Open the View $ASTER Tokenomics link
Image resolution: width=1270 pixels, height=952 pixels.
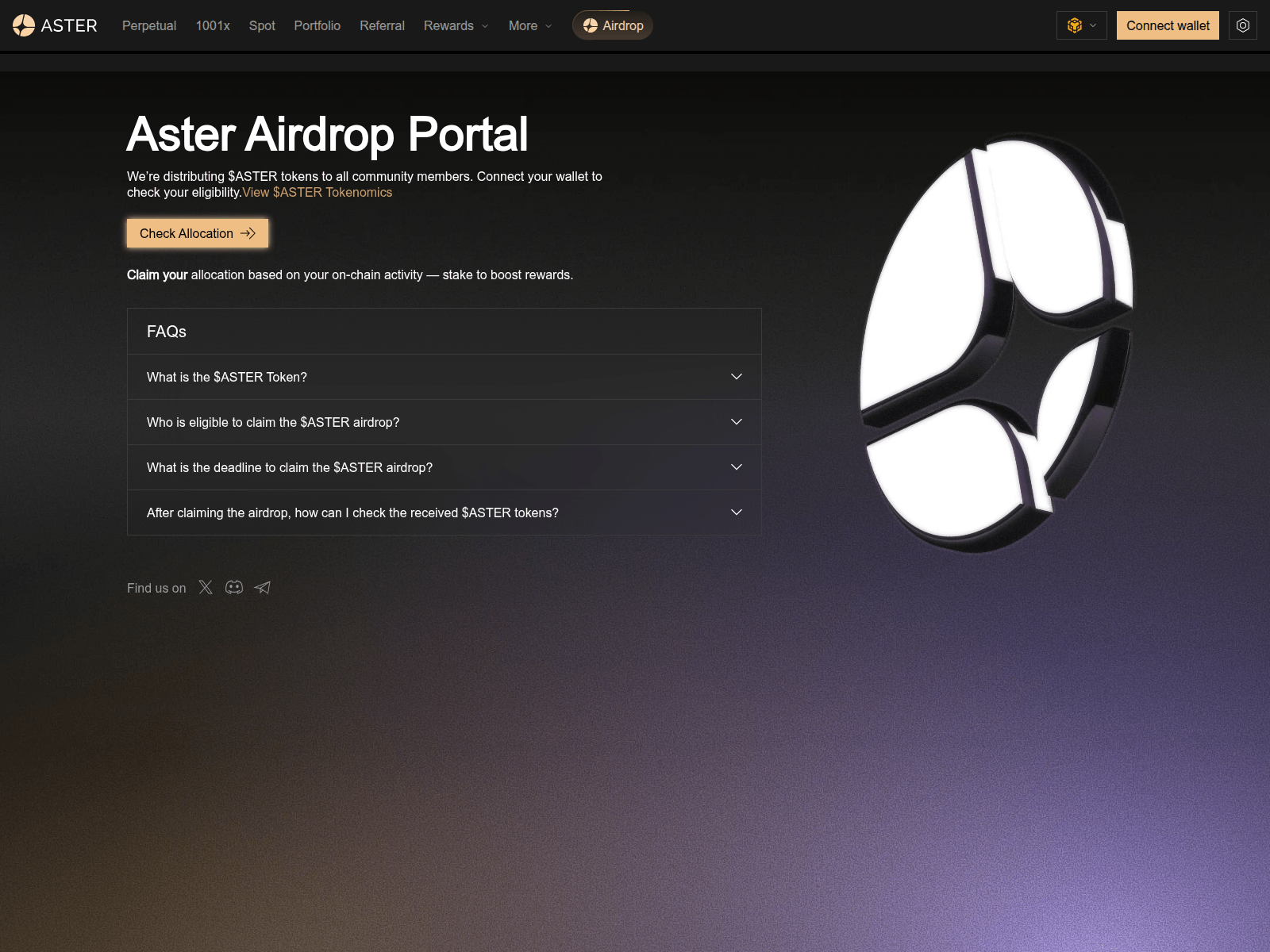pyautogui.click(x=317, y=192)
